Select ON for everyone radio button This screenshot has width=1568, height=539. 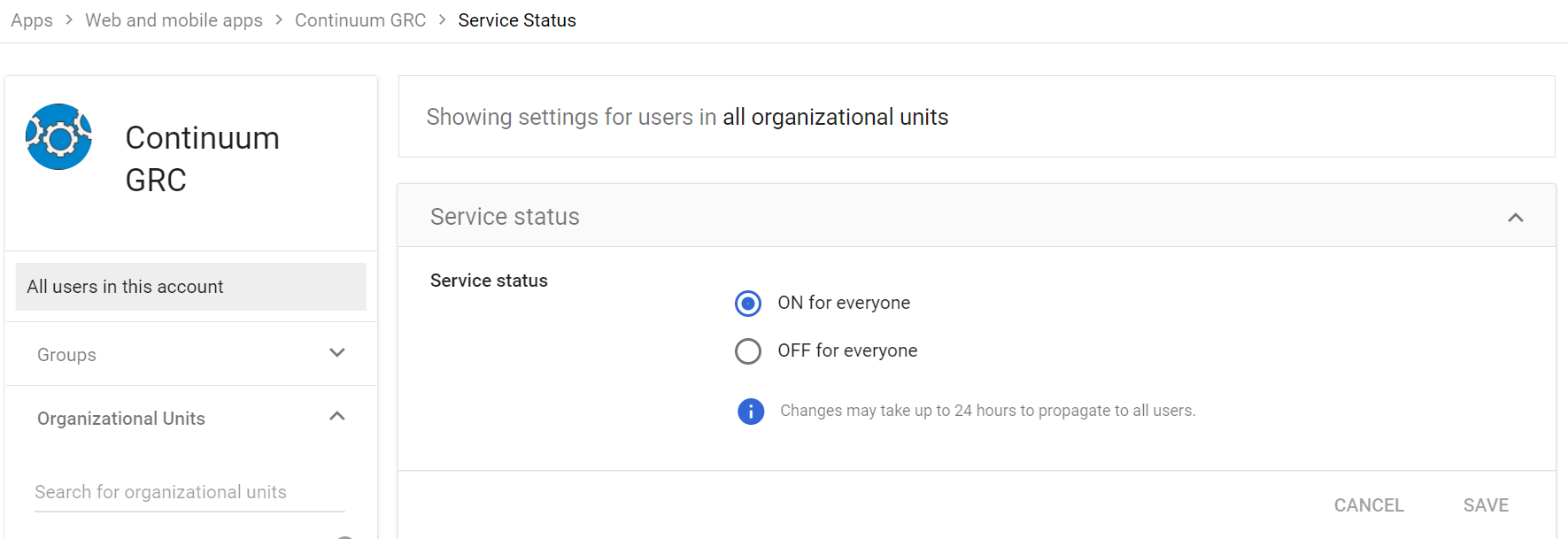click(748, 304)
